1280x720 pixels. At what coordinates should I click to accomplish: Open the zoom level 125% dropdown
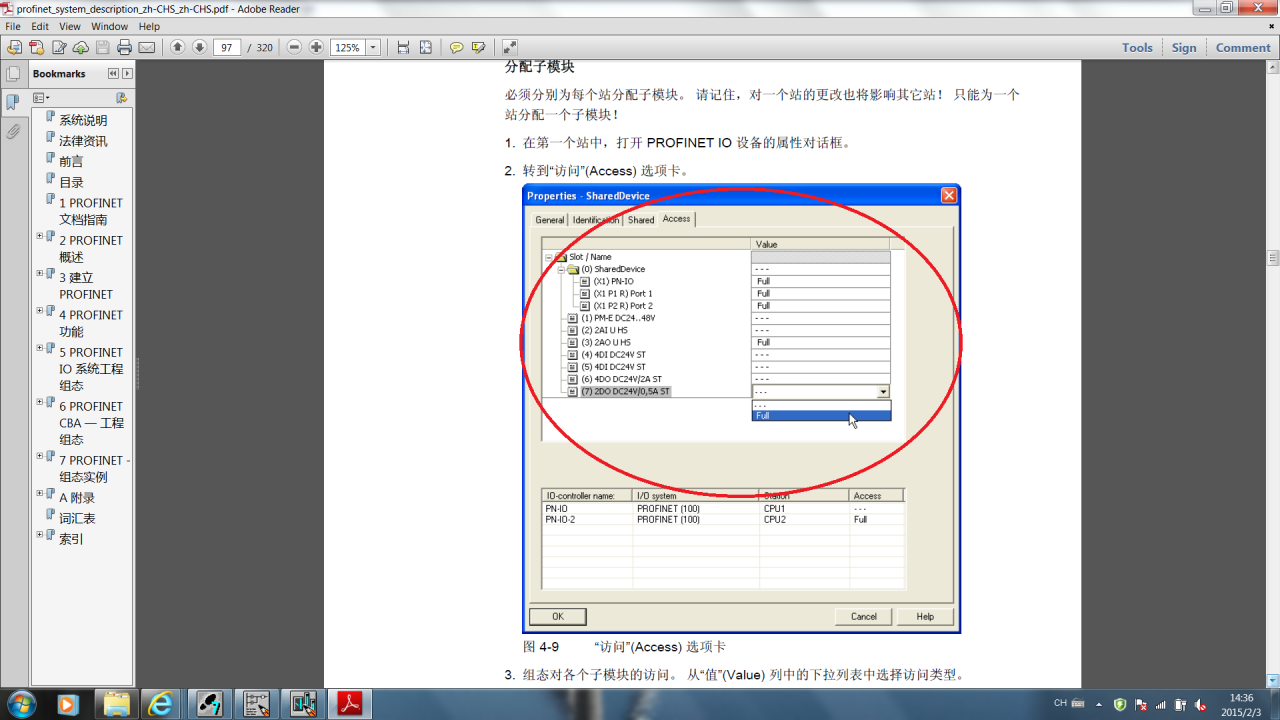point(373,47)
